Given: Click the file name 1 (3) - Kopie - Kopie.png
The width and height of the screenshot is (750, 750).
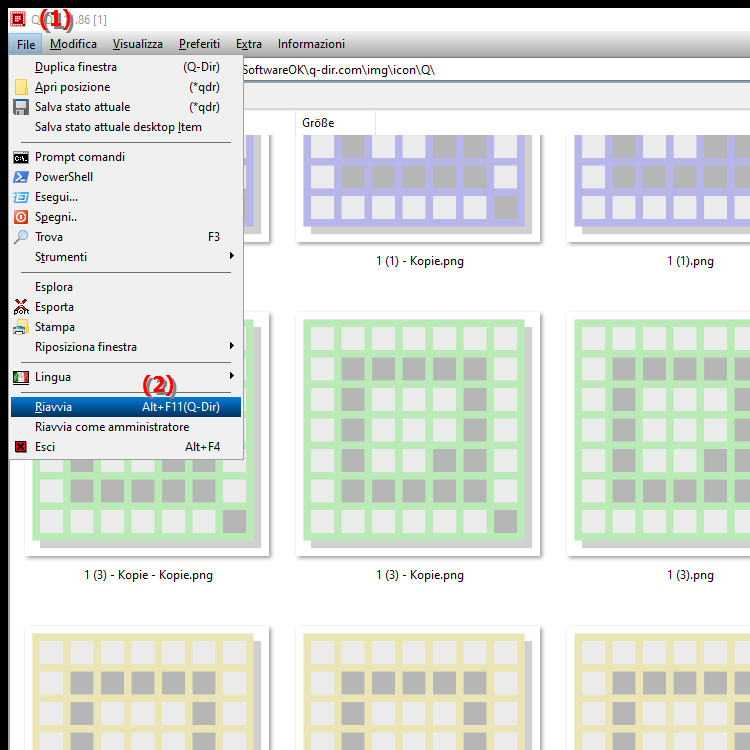Looking at the screenshot, I should tap(149, 575).
